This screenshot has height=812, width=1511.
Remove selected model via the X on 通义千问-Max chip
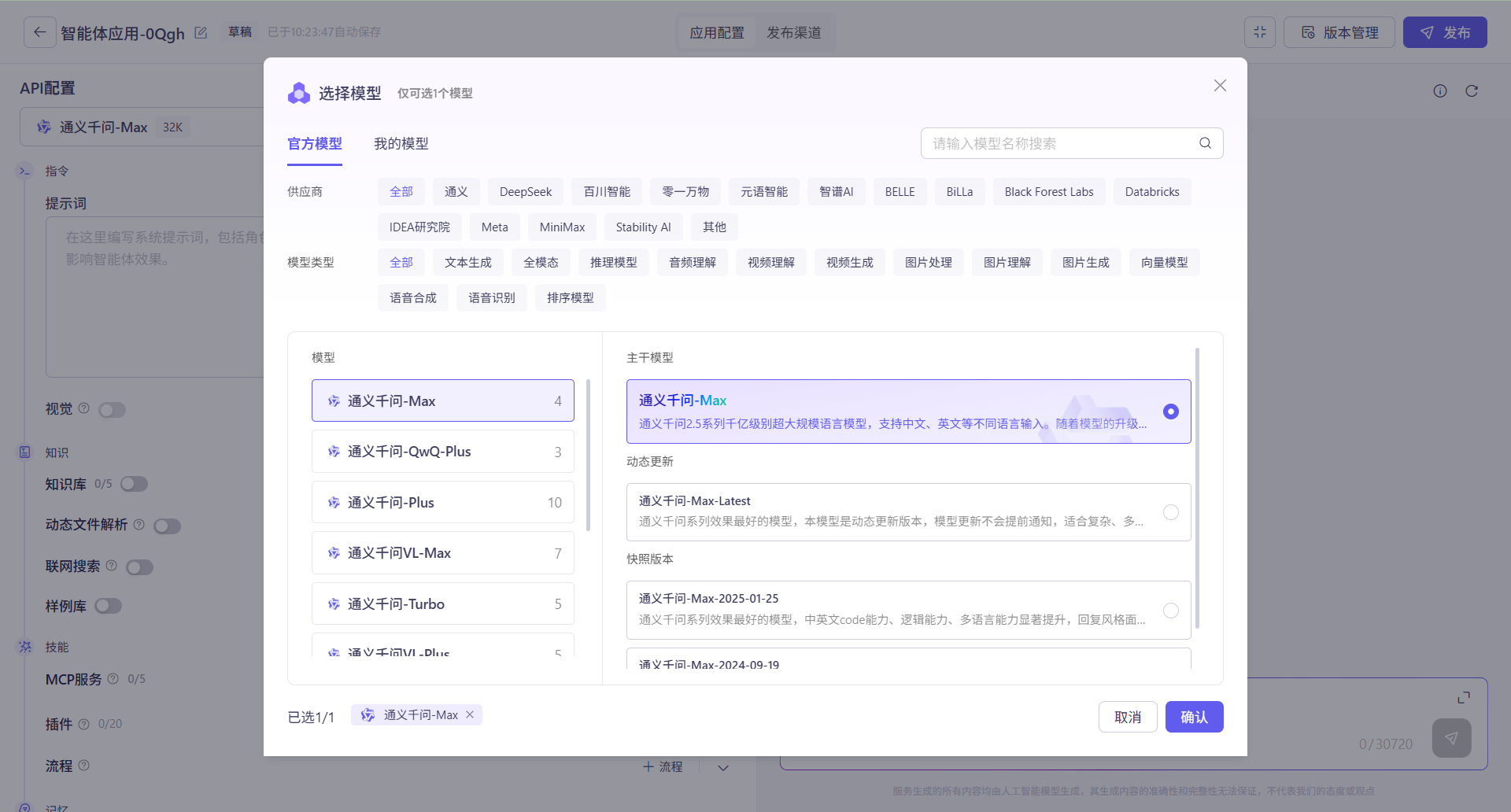[x=471, y=714]
